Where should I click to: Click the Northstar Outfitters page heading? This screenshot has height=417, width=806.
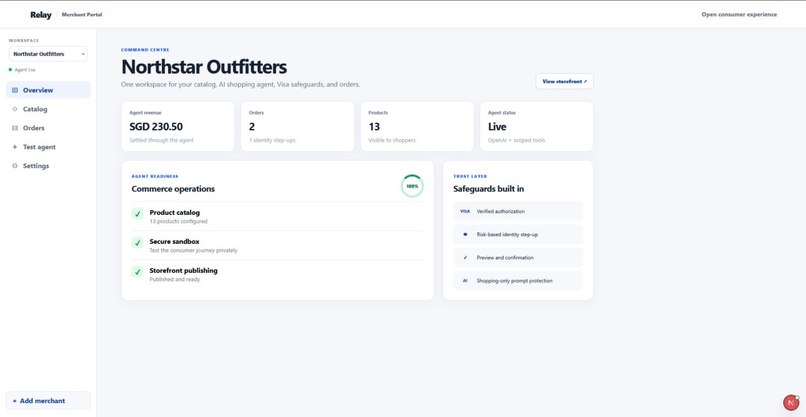point(204,67)
